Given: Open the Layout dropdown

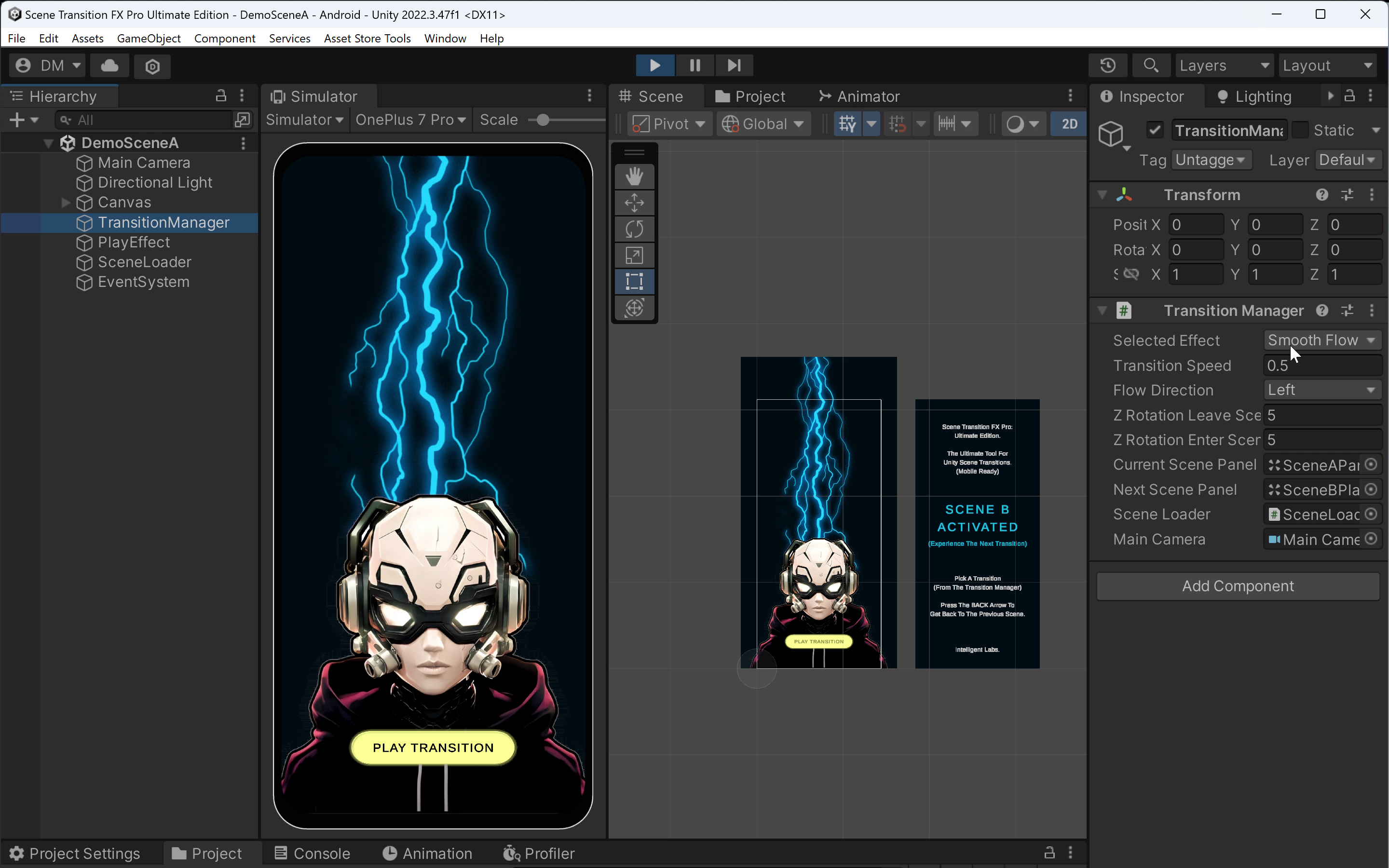Looking at the screenshot, I should click(1328, 66).
